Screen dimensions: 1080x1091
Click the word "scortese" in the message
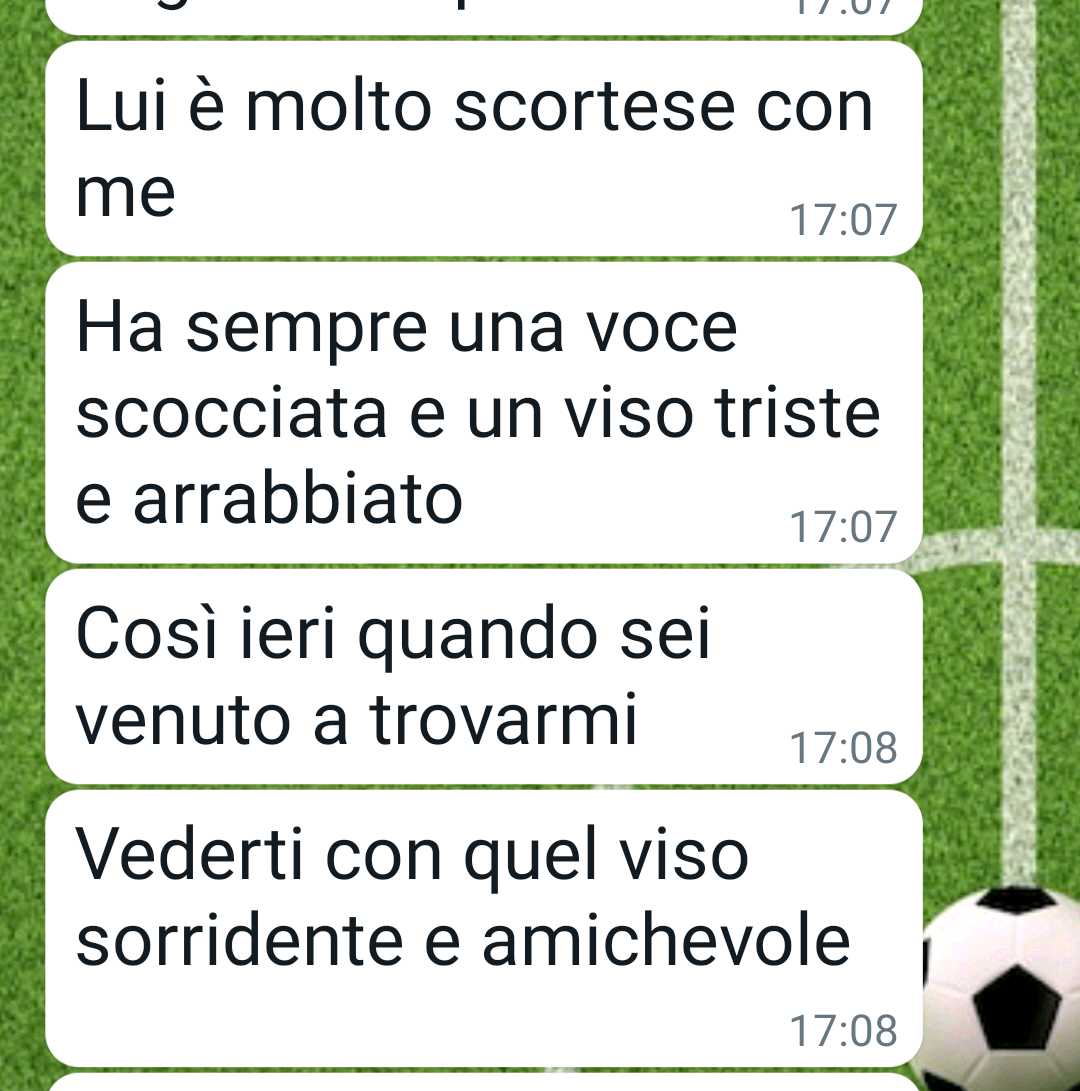pos(594,108)
